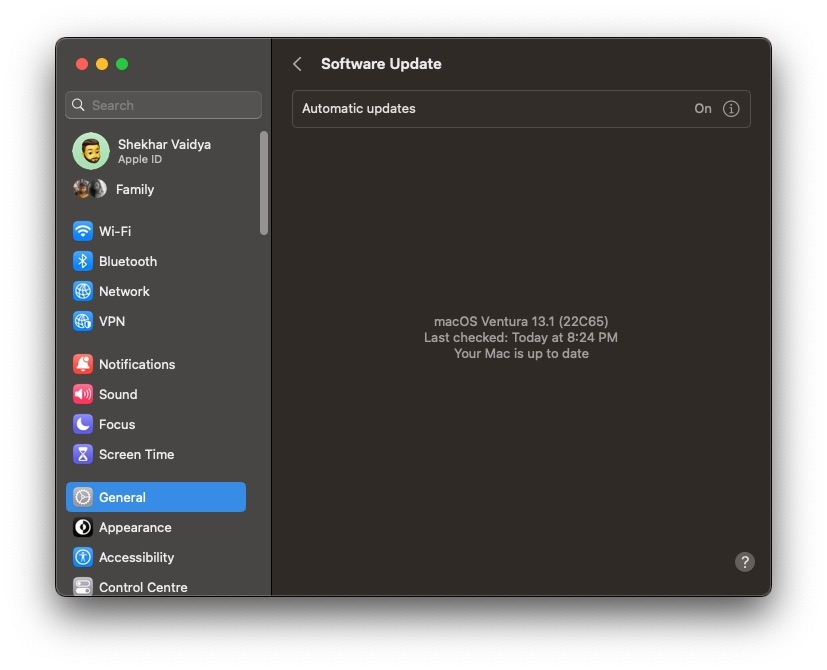The height and width of the screenshot is (670, 827).
Task: Select the Sound label in sidebar
Action: [118, 394]
